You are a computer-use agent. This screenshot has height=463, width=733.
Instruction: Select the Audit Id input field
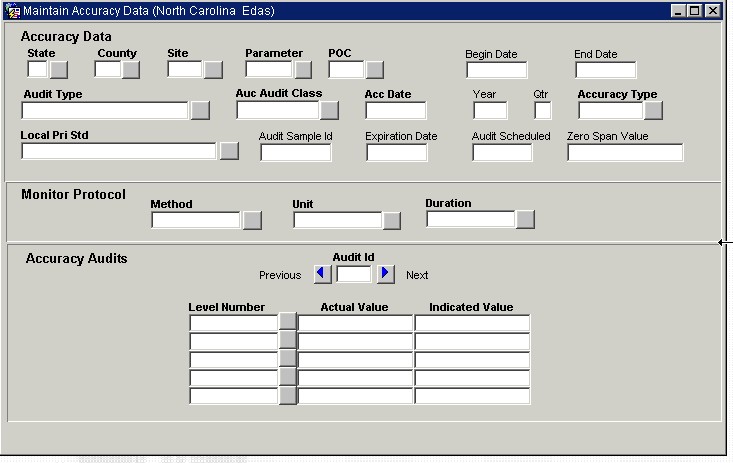pos(354,274)
